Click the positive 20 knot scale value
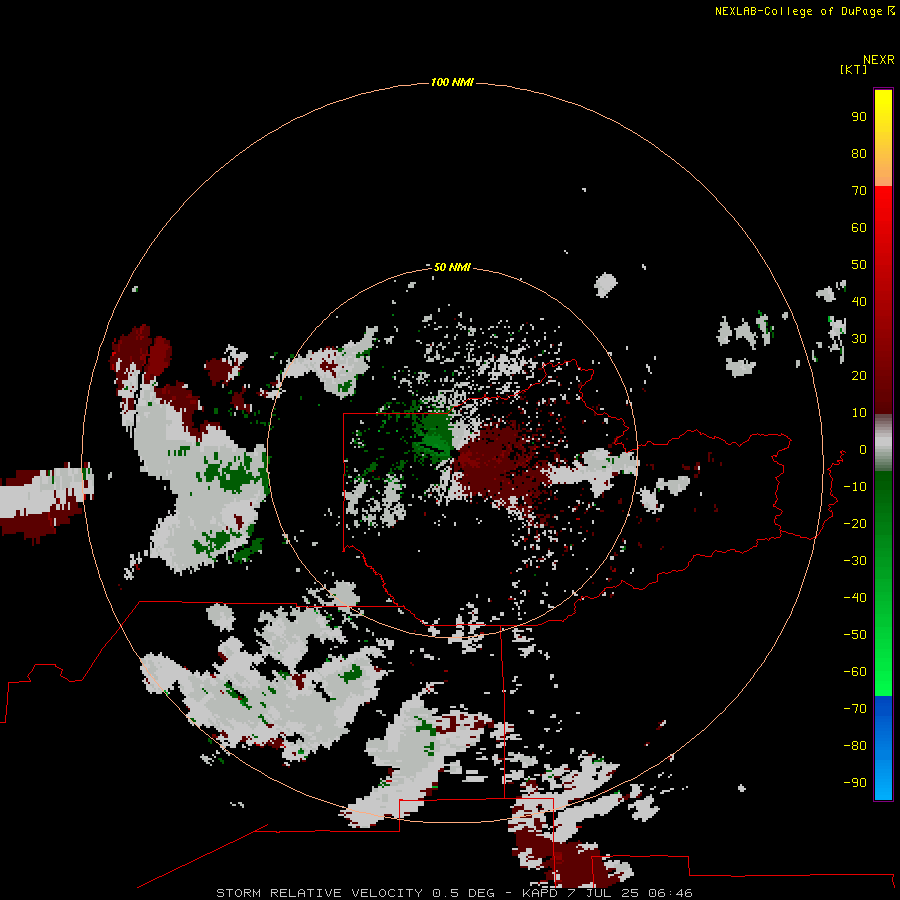 coord(859,375)
